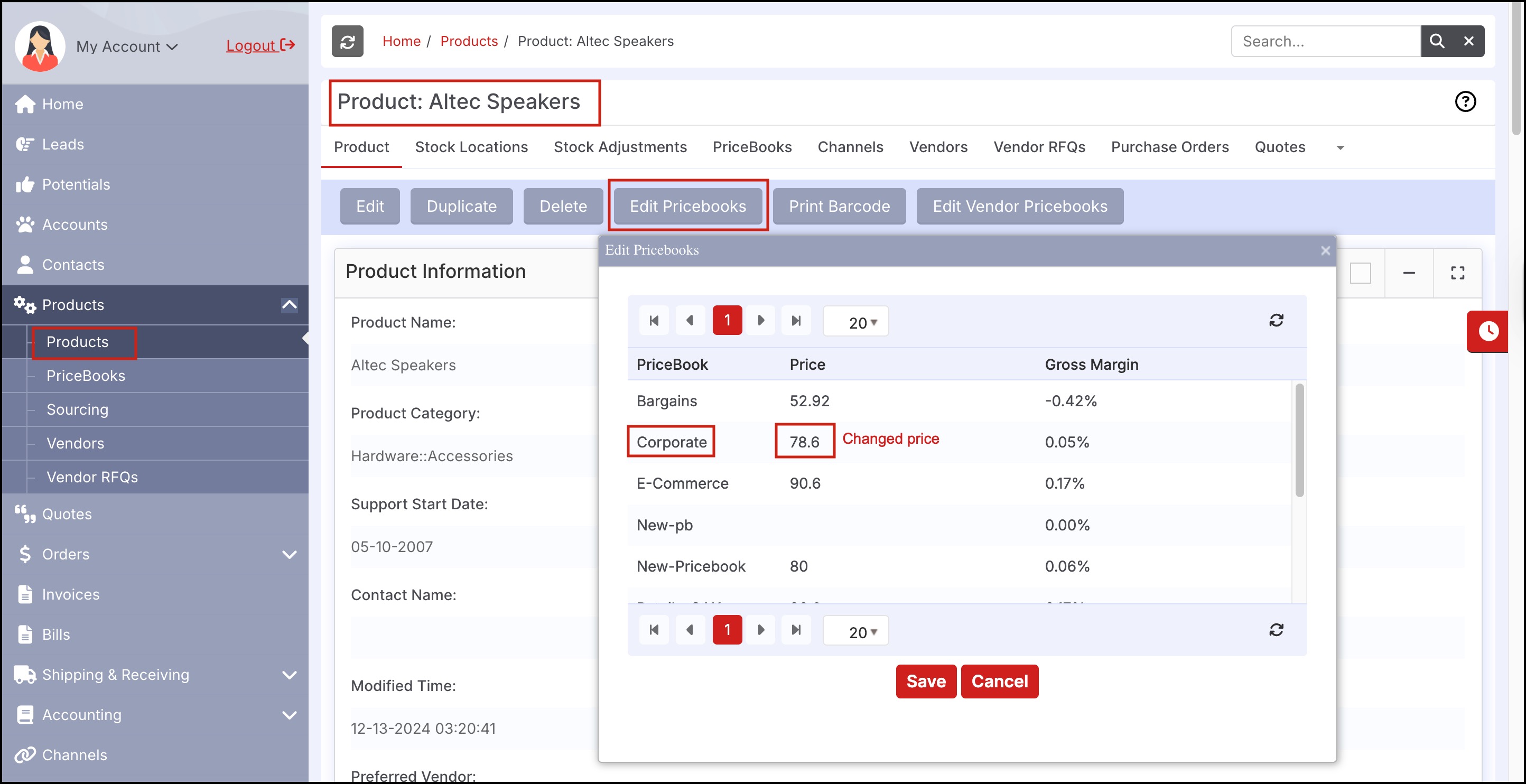Open the help question mark icon
The width and height of the screenshot is (1526, 784).
(x=1465, y=102)
